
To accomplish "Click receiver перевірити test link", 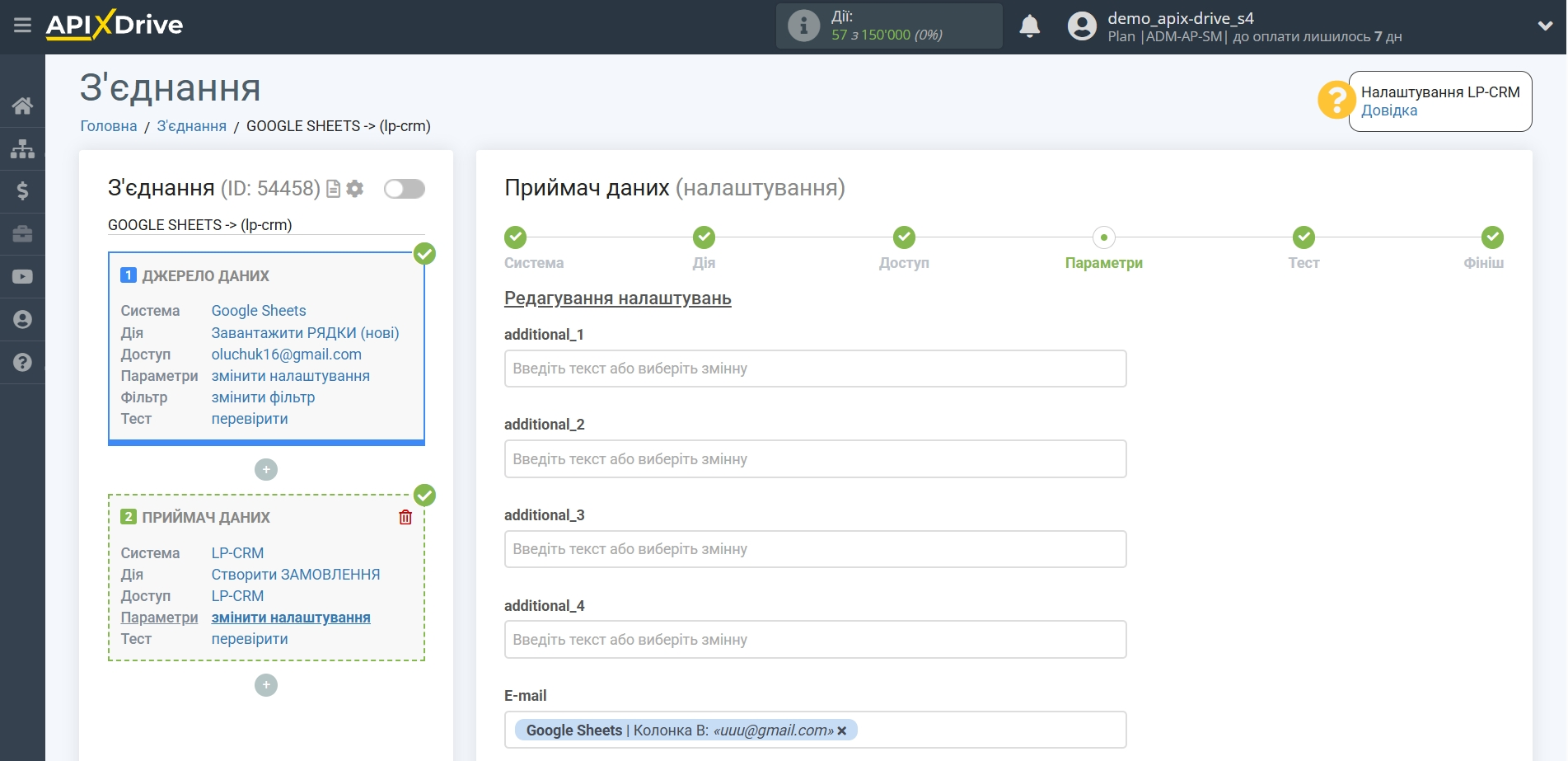I will coord(250,639).
